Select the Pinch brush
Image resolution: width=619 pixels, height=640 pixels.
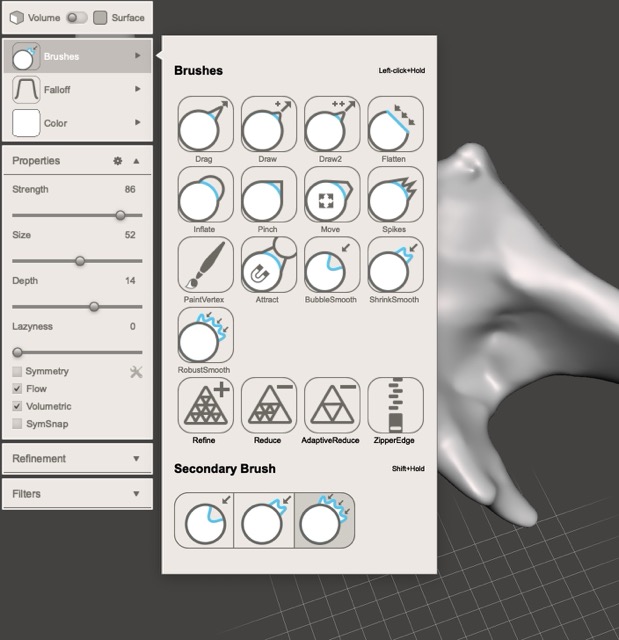pyautogui.click(x=268, y=195)
